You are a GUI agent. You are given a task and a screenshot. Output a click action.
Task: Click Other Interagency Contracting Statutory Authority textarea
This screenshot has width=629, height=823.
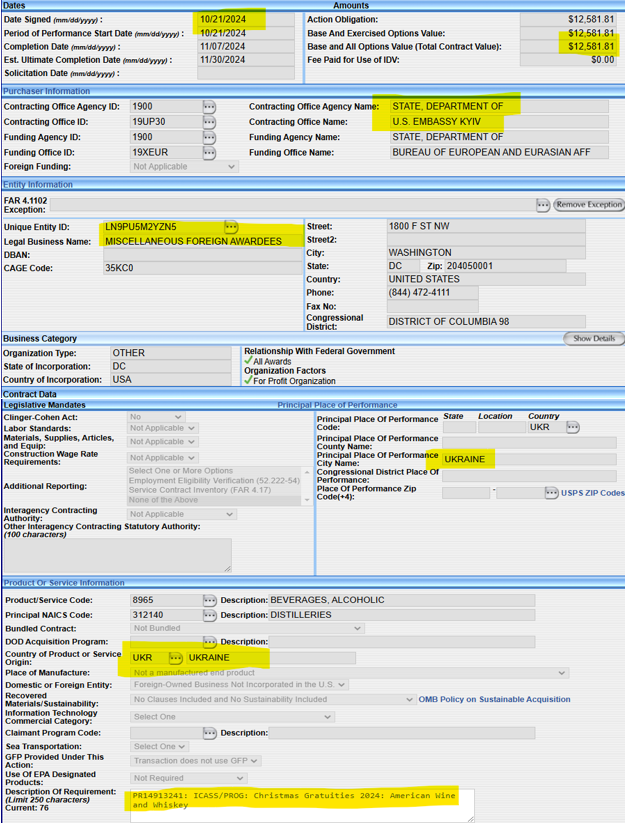[118, 555]
